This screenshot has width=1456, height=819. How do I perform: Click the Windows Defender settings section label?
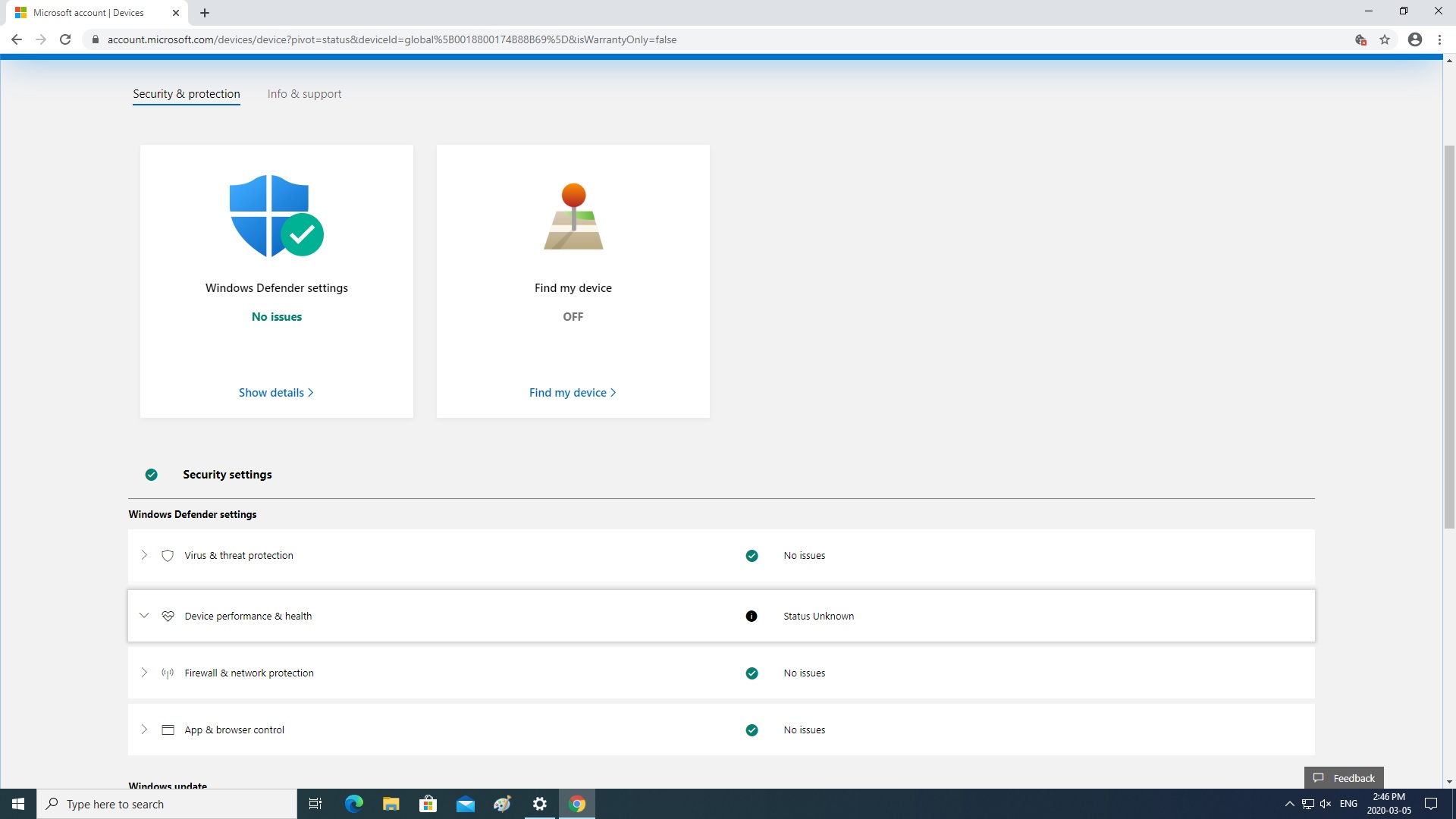tap(193, 515)
